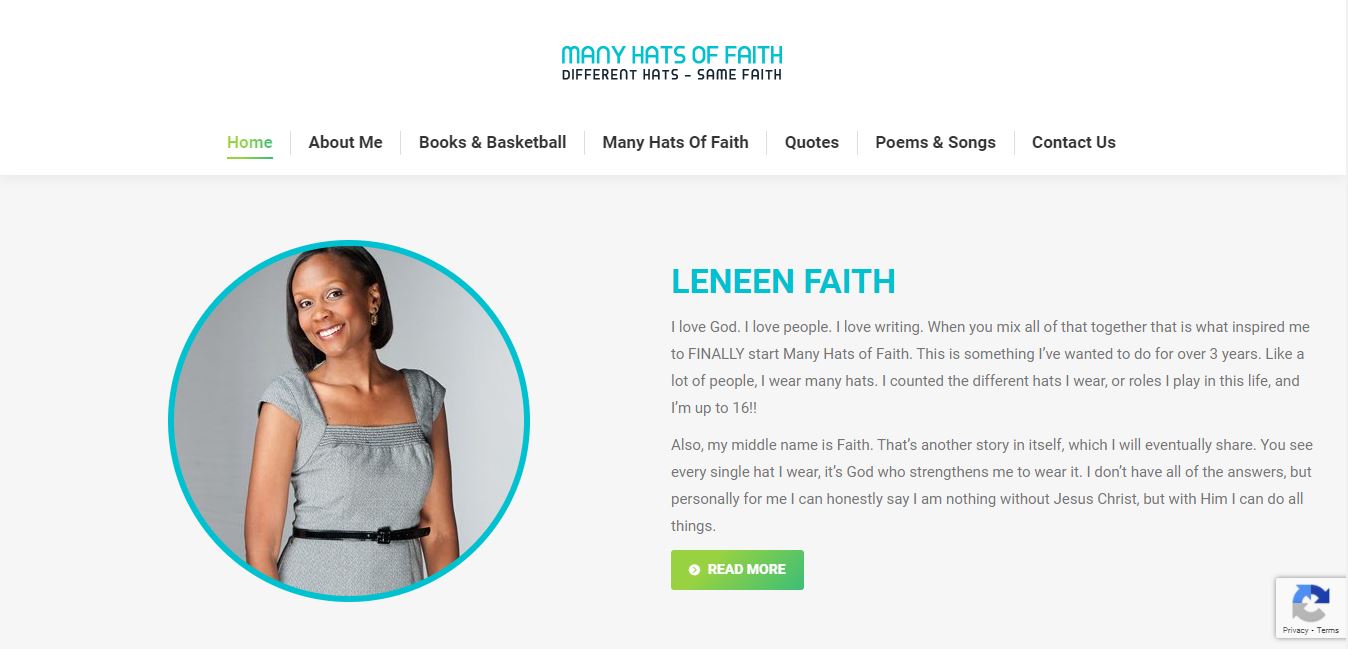Click the reCAPTCHA Terms link
The width and height of the screenshot is (1348, 649).
point(1328,630)
